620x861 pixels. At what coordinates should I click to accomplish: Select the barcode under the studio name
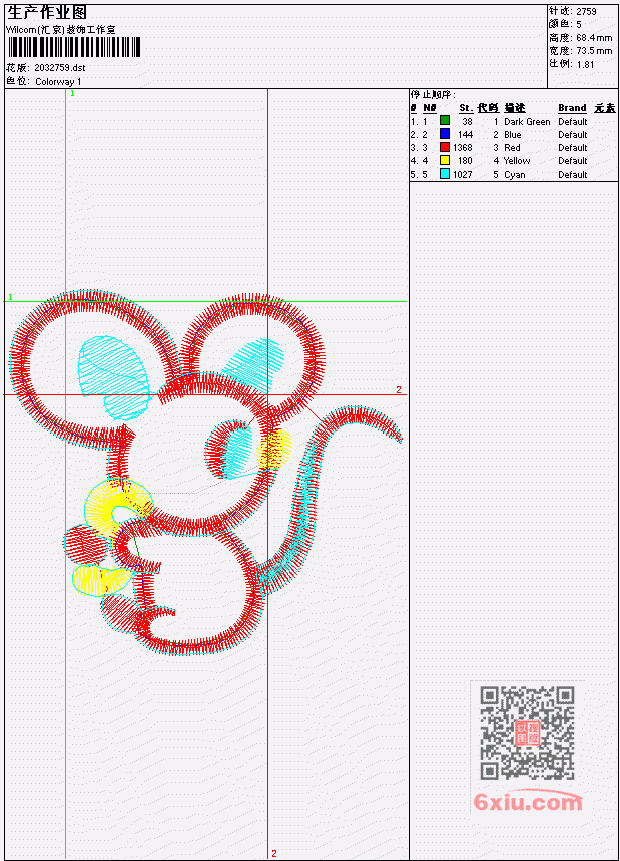pyautogui.click(x=74, y=48)
